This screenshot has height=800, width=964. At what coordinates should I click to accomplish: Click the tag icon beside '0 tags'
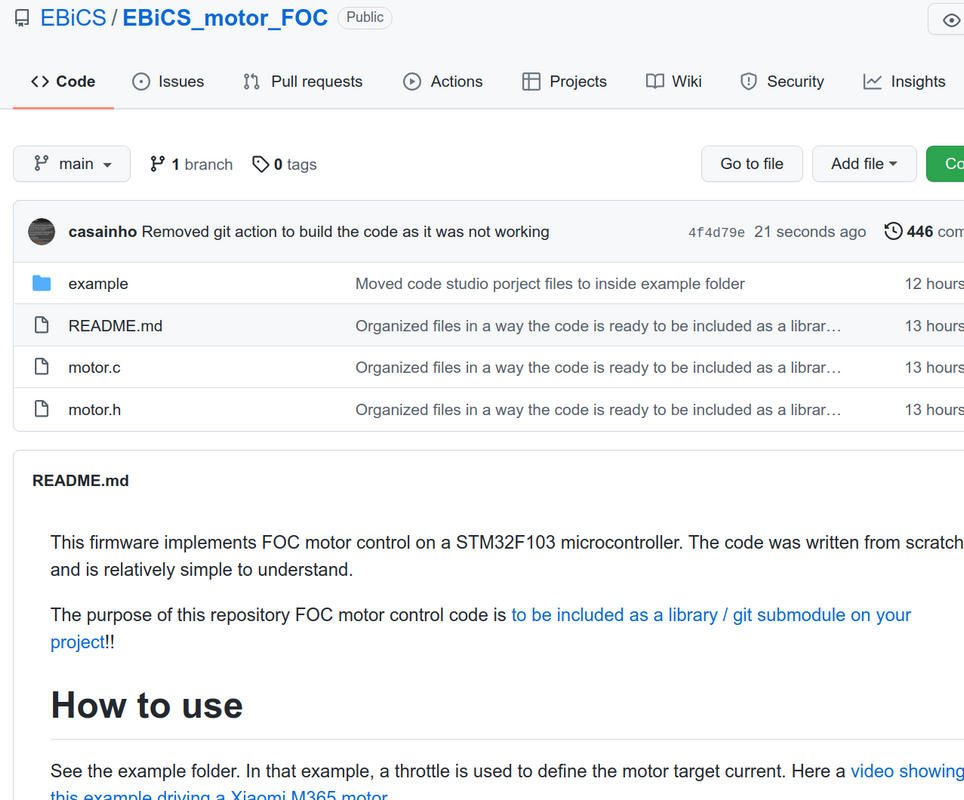click(x=261, y=164)
